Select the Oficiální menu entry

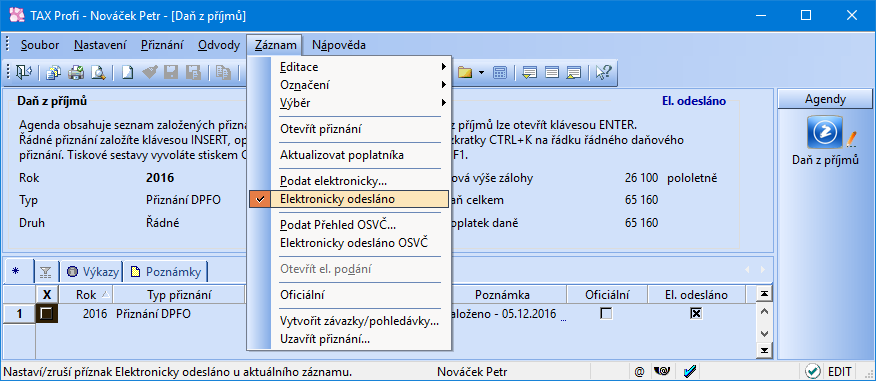[349, 295]
